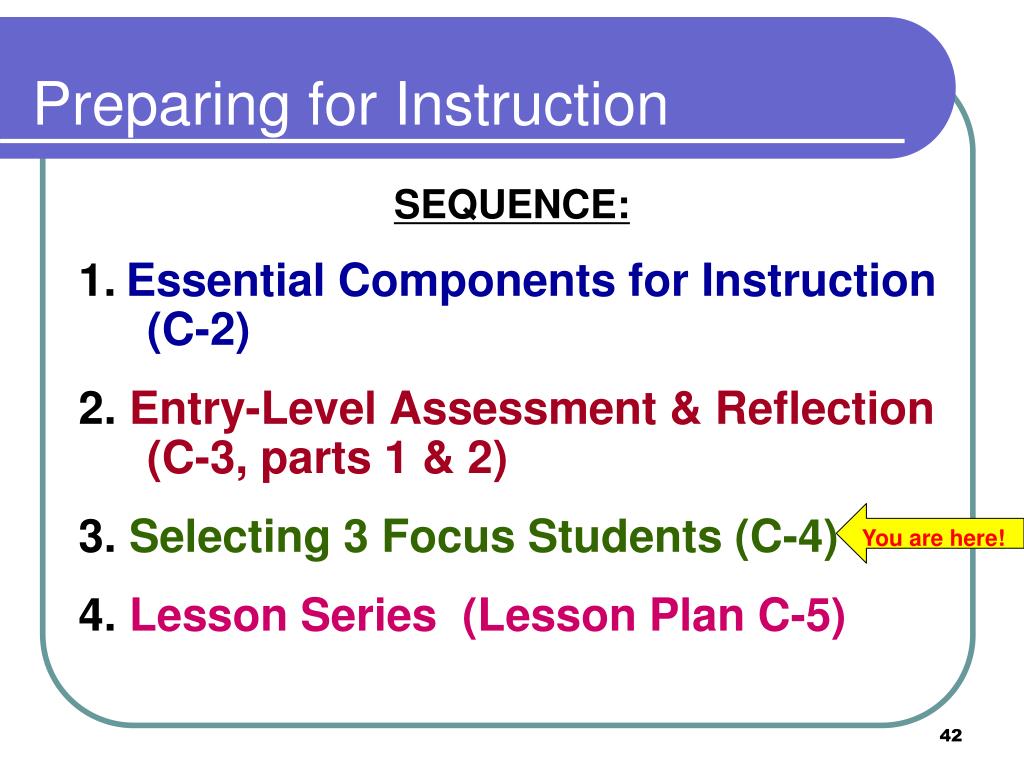Click the underlined "SEQUENCE:" heading
The height and width of the screenshot is (768, 1024).
(x=511, y=204)
